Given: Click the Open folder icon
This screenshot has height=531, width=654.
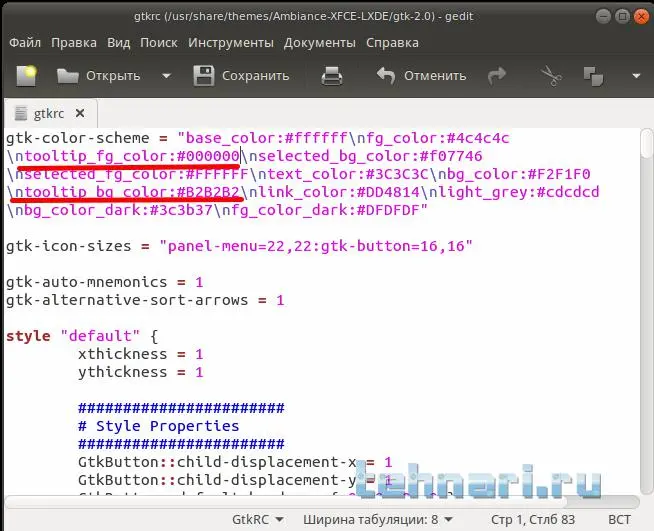Looking at the screenshot, I should click(x=68, y=76).
